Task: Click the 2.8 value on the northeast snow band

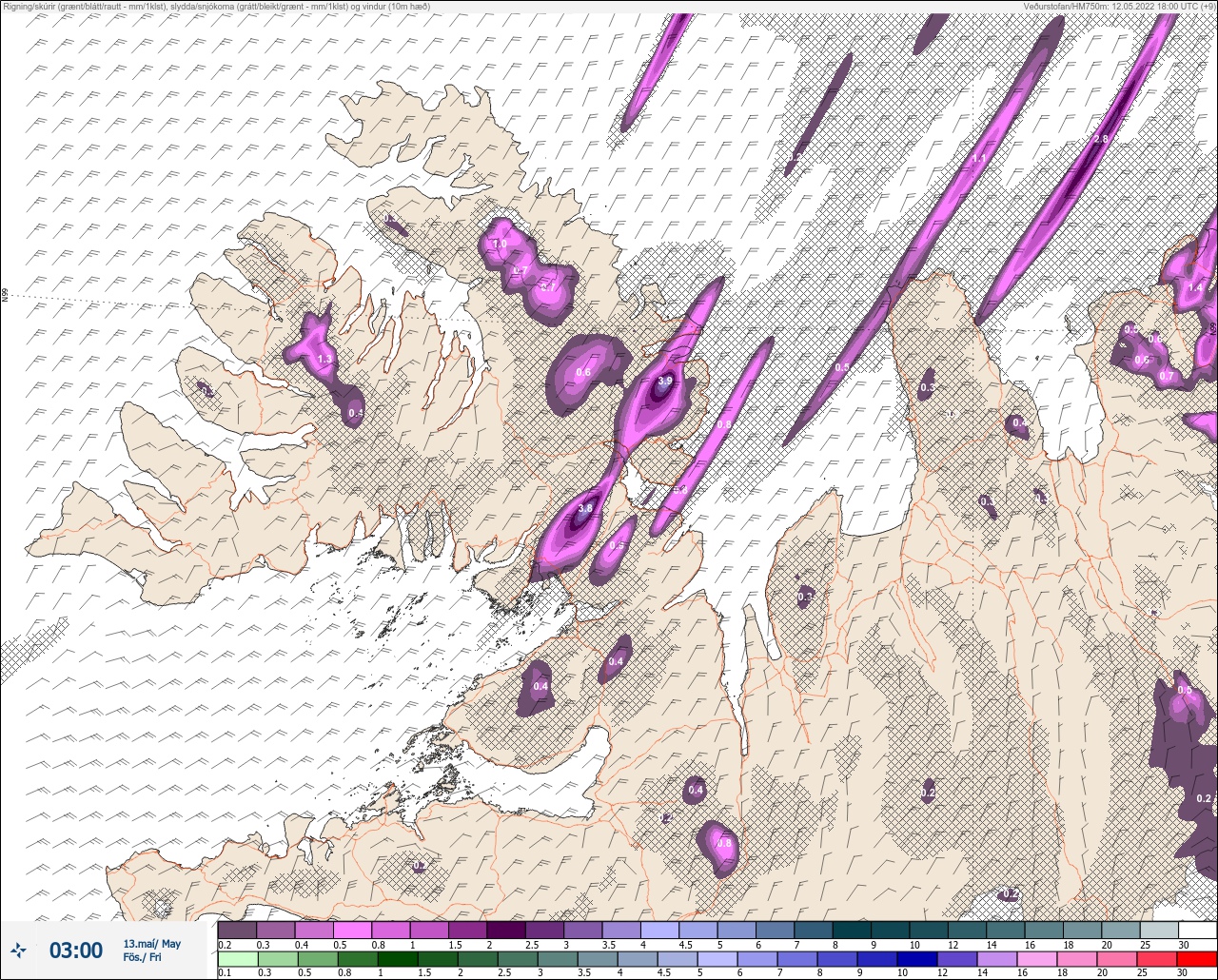Action: click(x=1101, y=139)
